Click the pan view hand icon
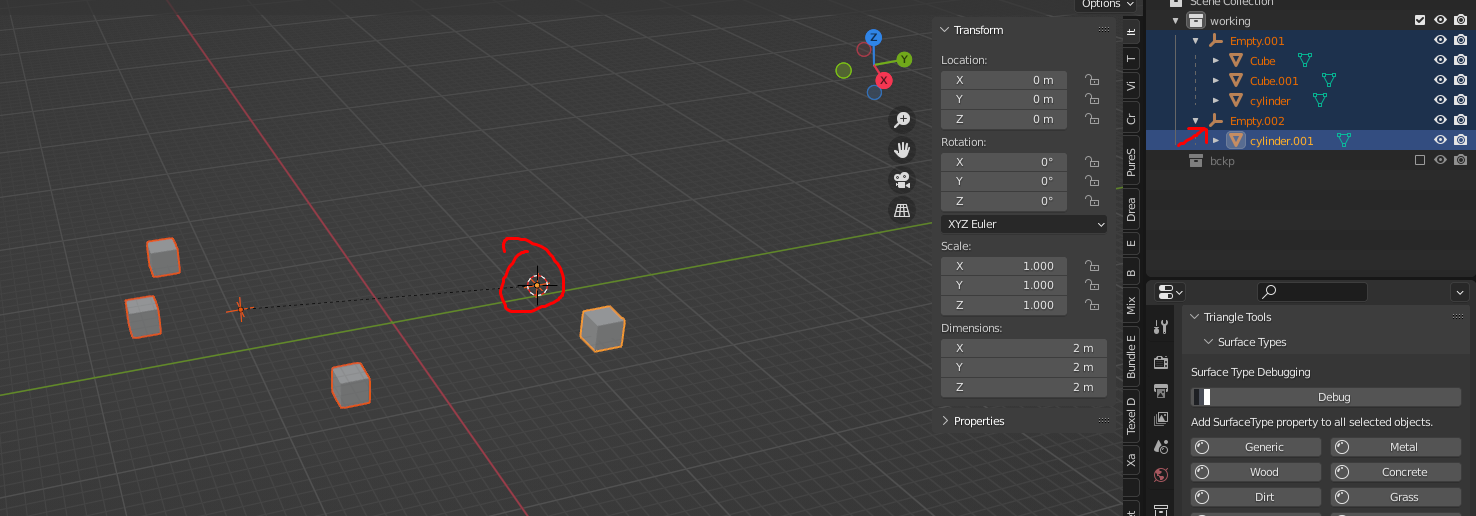The image size is (1476, 516). click(x=902, y=150)
